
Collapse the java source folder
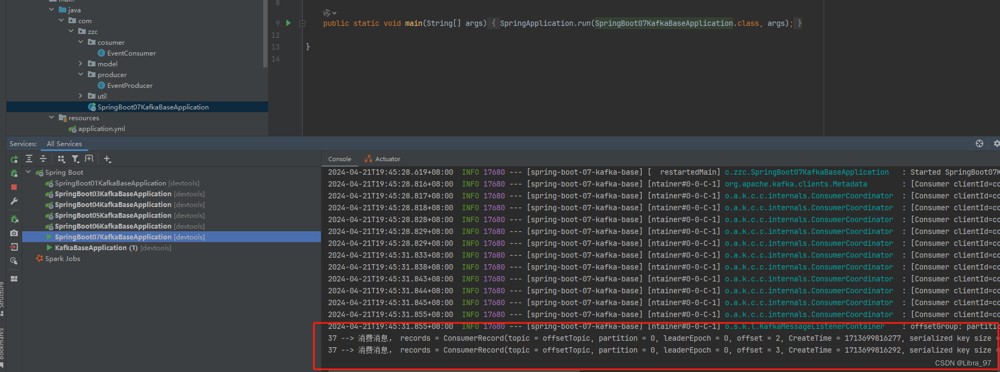51,10
